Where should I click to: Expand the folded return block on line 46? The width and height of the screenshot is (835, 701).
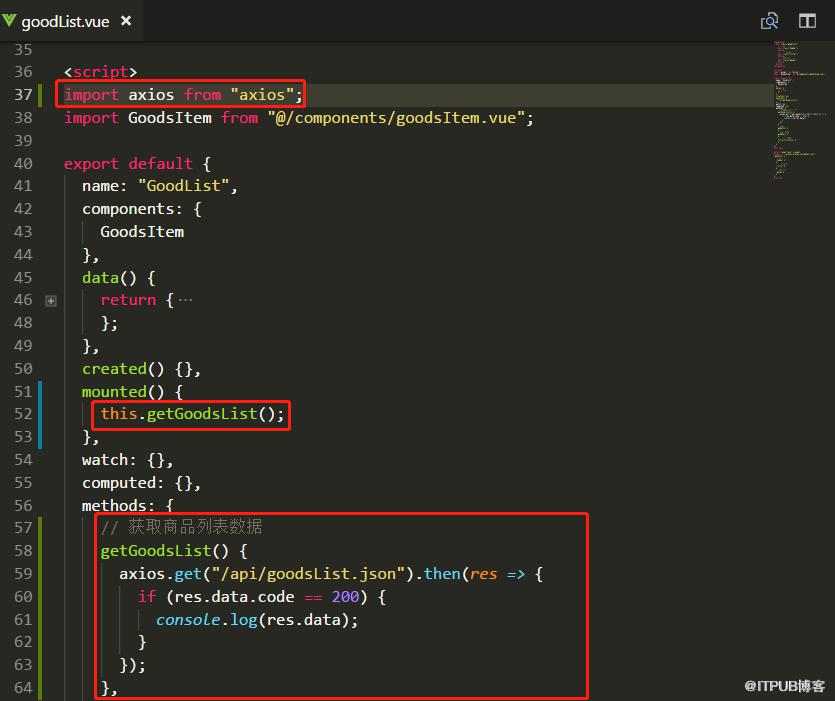(x=51, y=301)
